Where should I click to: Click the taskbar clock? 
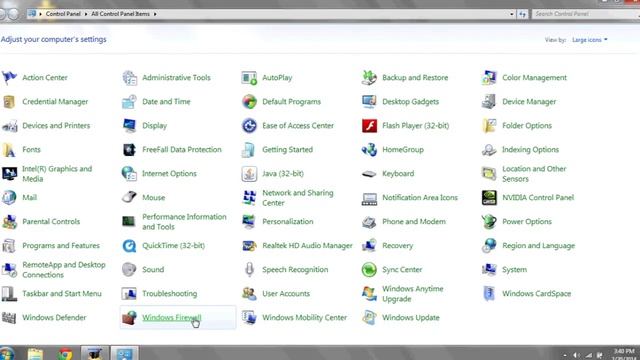point(624,354)
